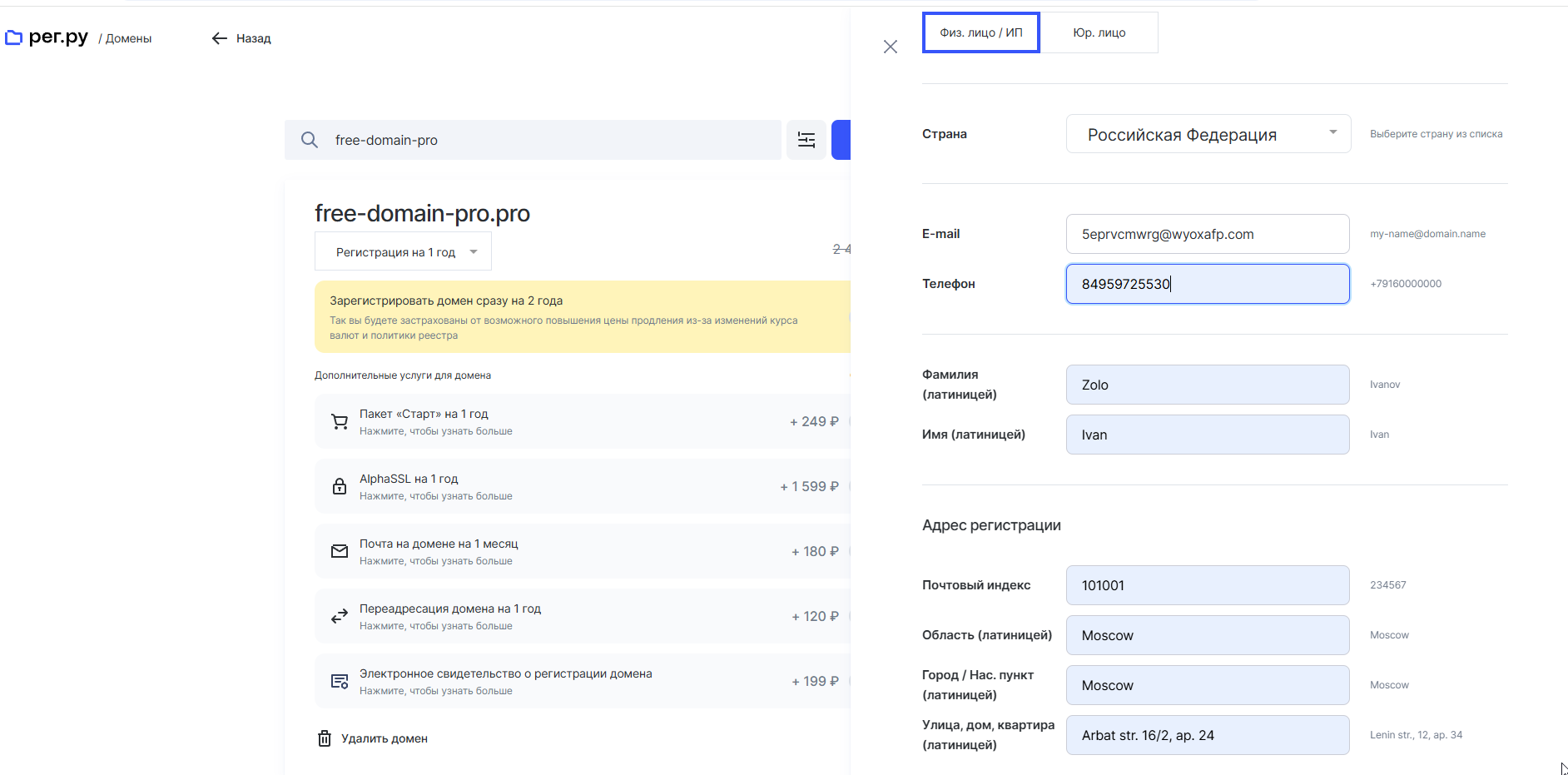Select the Физ. лицо / ИП tab
The image size is (1568, 775).
[x=981, y=32]
